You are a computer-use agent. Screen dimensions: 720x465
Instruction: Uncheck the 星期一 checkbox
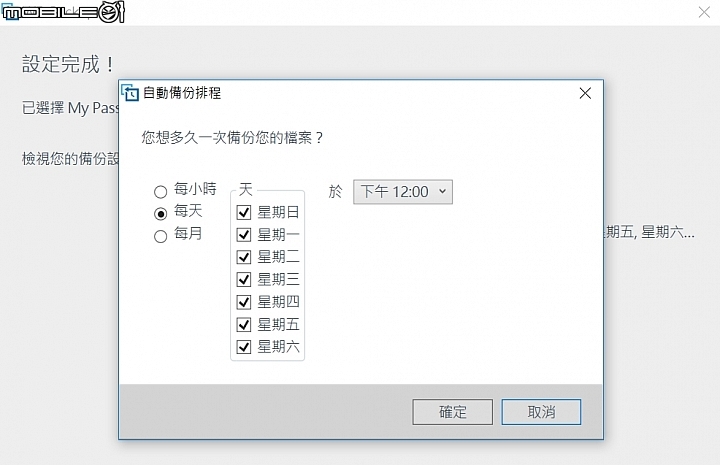coord(244,235)
